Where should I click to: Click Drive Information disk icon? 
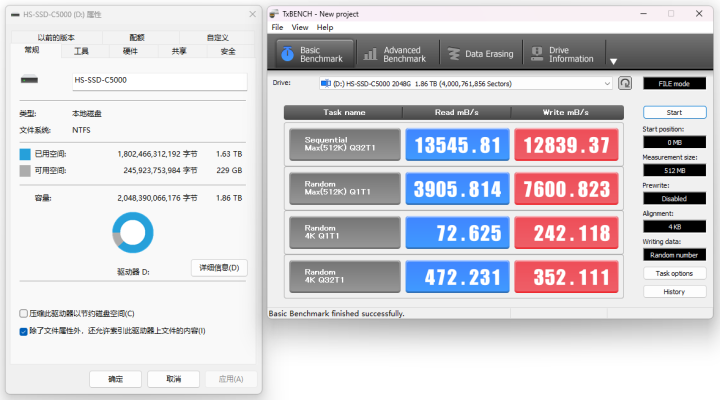[x=537, y=54]
